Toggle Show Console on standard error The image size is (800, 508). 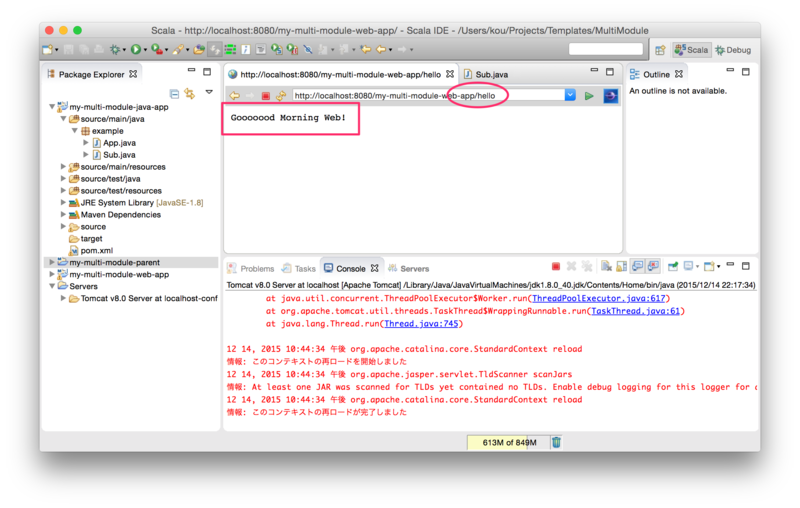pos(653,266)
